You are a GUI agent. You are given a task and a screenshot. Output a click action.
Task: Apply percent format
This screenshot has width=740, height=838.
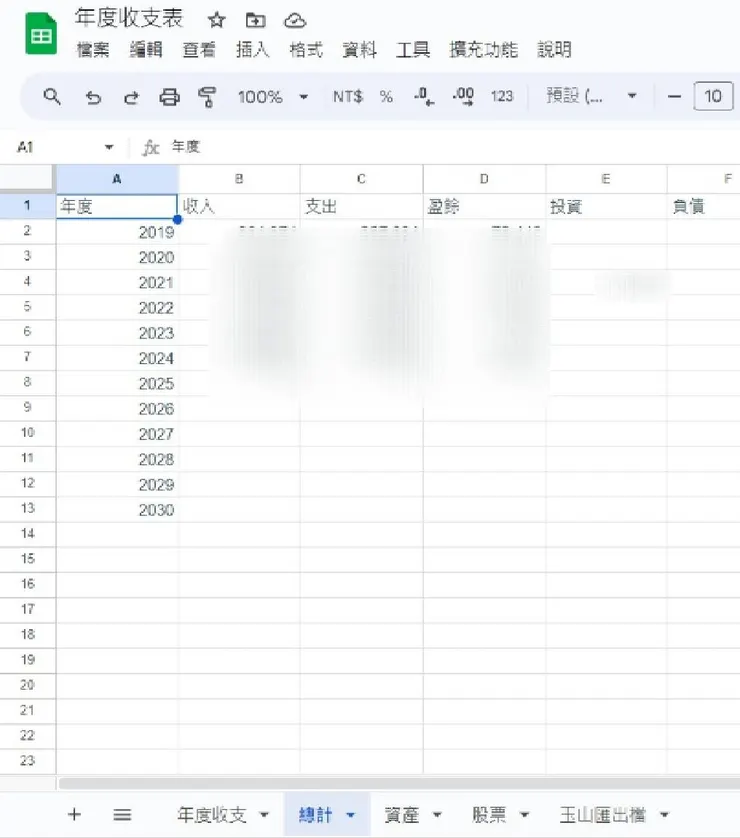pyautogui.click(x=386, y=97)
